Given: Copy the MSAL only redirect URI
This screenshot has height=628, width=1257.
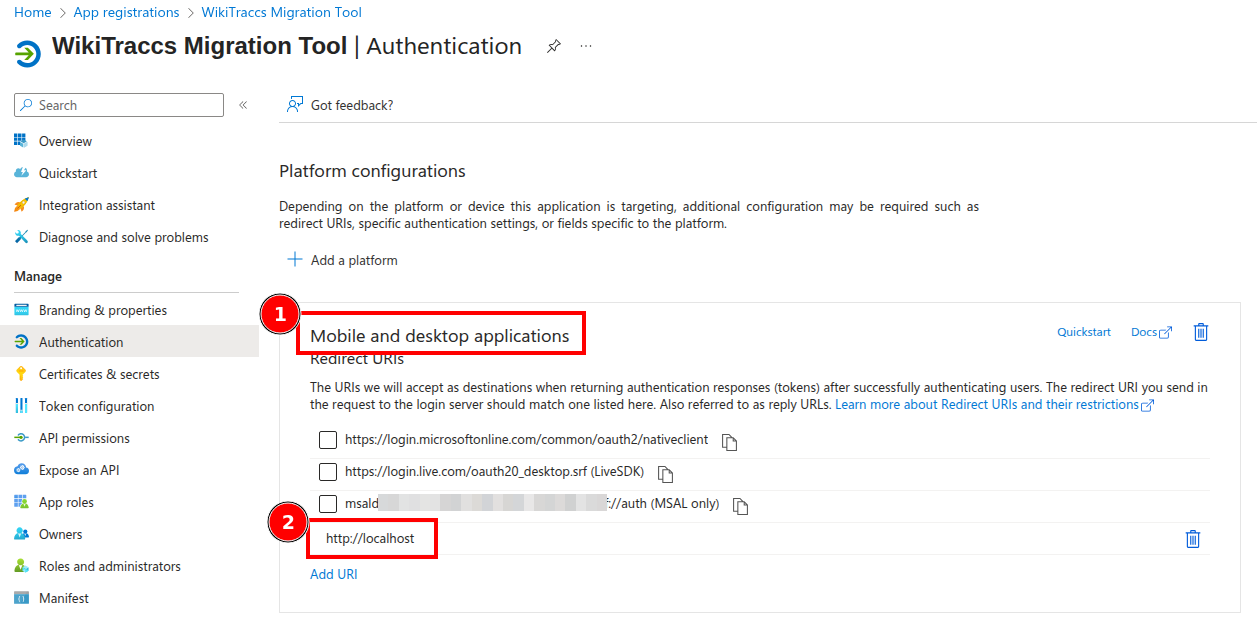Looking at the screenshot, I should [741, 506].
